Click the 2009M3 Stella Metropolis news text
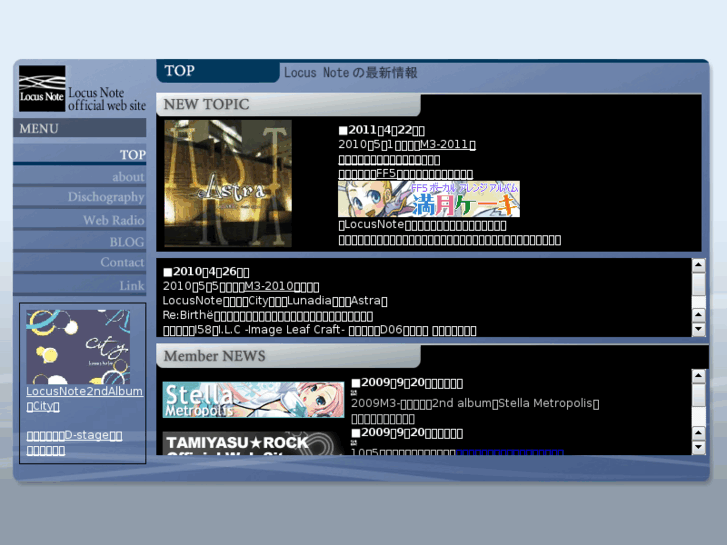This screenshot has width=727, height=545. [x=475, y=403]
